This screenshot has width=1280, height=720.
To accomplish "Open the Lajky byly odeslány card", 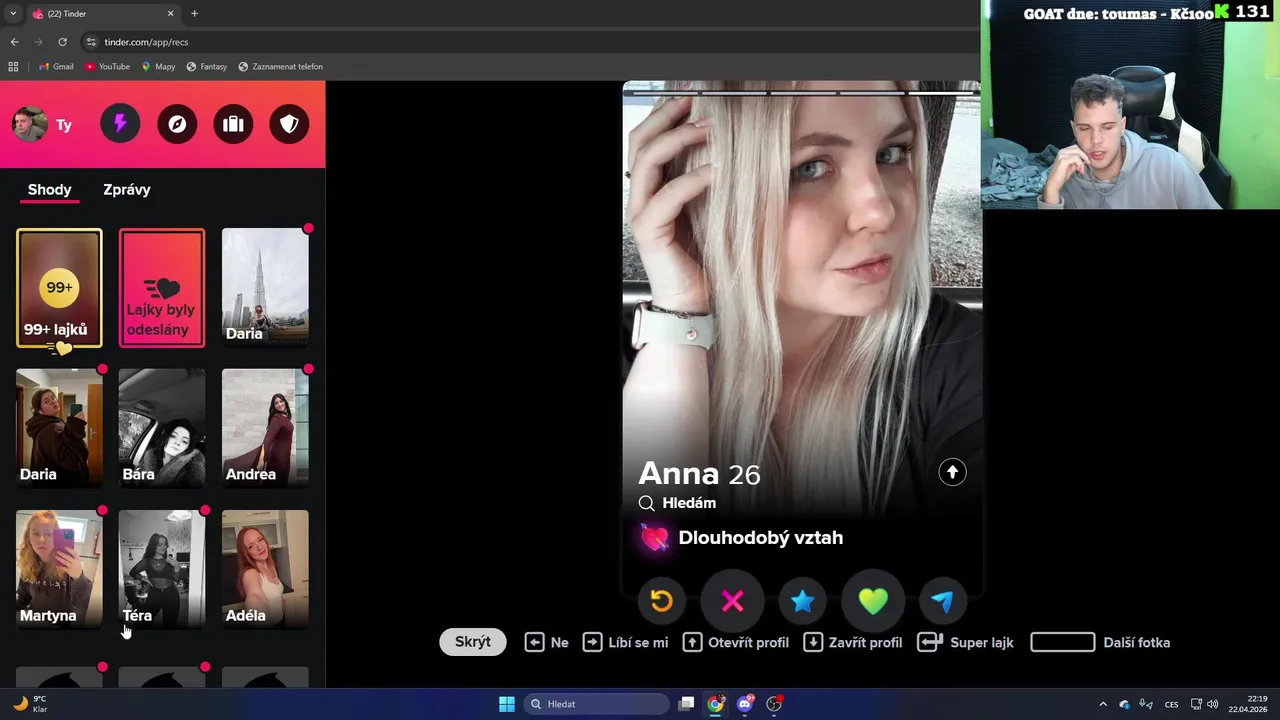I will (x=162, y=288).
